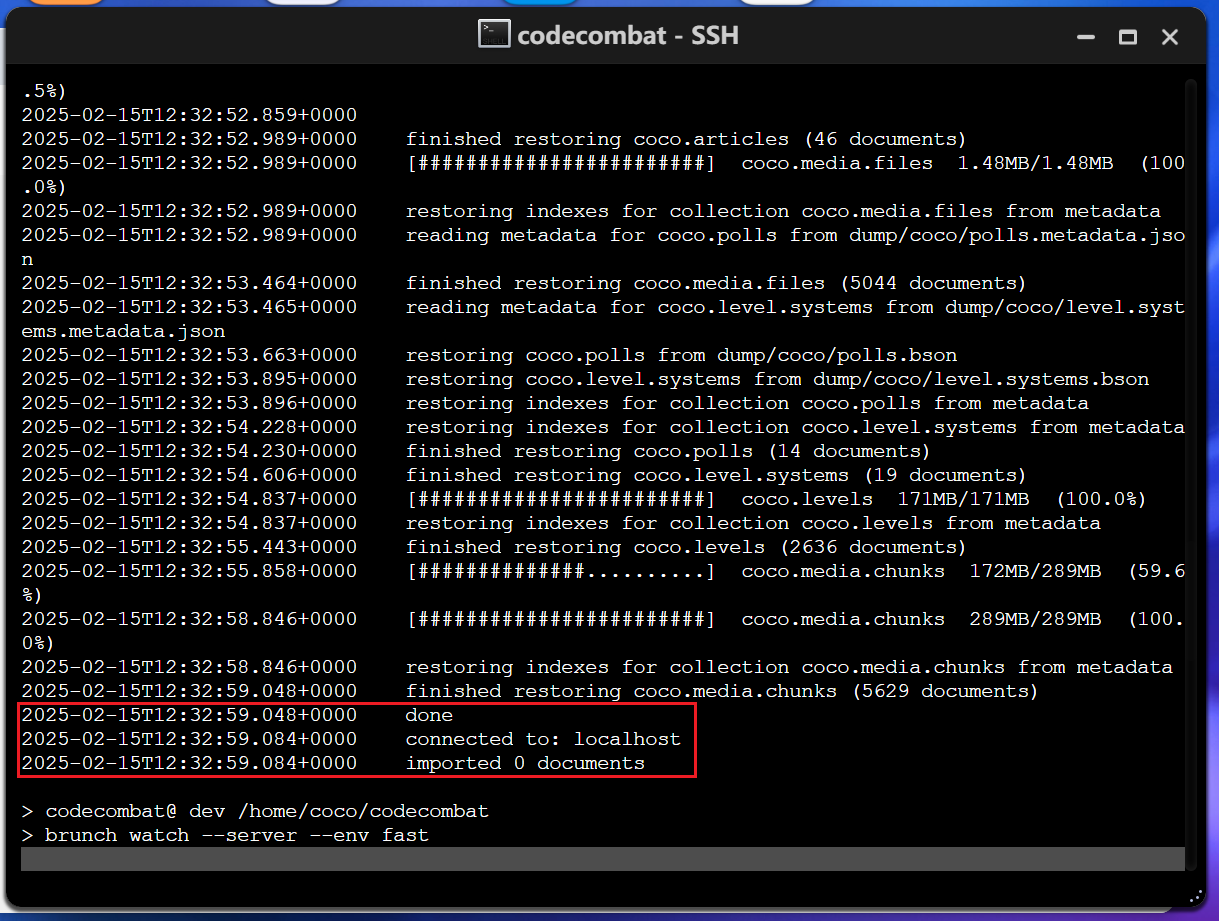Click 'restoring indexes for collection coco.levels' line
The height and width of the screenshot is (921, 1219).
pos(752,523)
